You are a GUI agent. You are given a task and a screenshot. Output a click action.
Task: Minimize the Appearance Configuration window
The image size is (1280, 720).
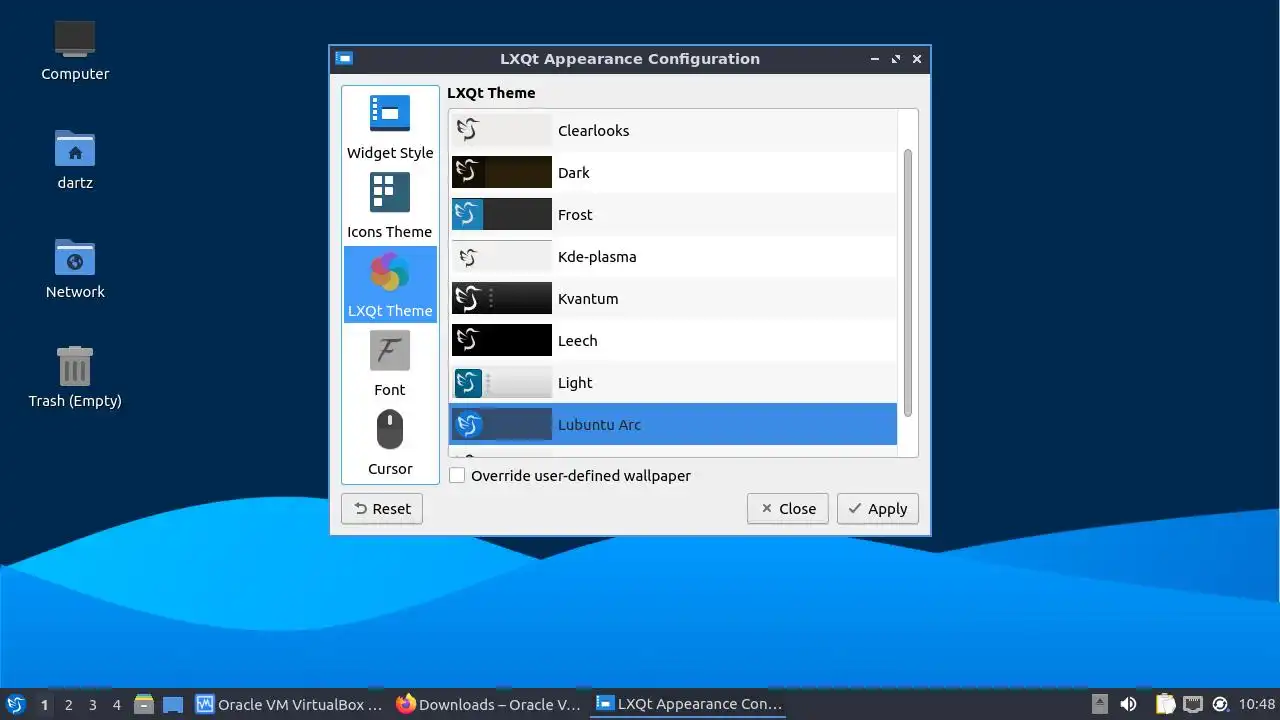875,59
